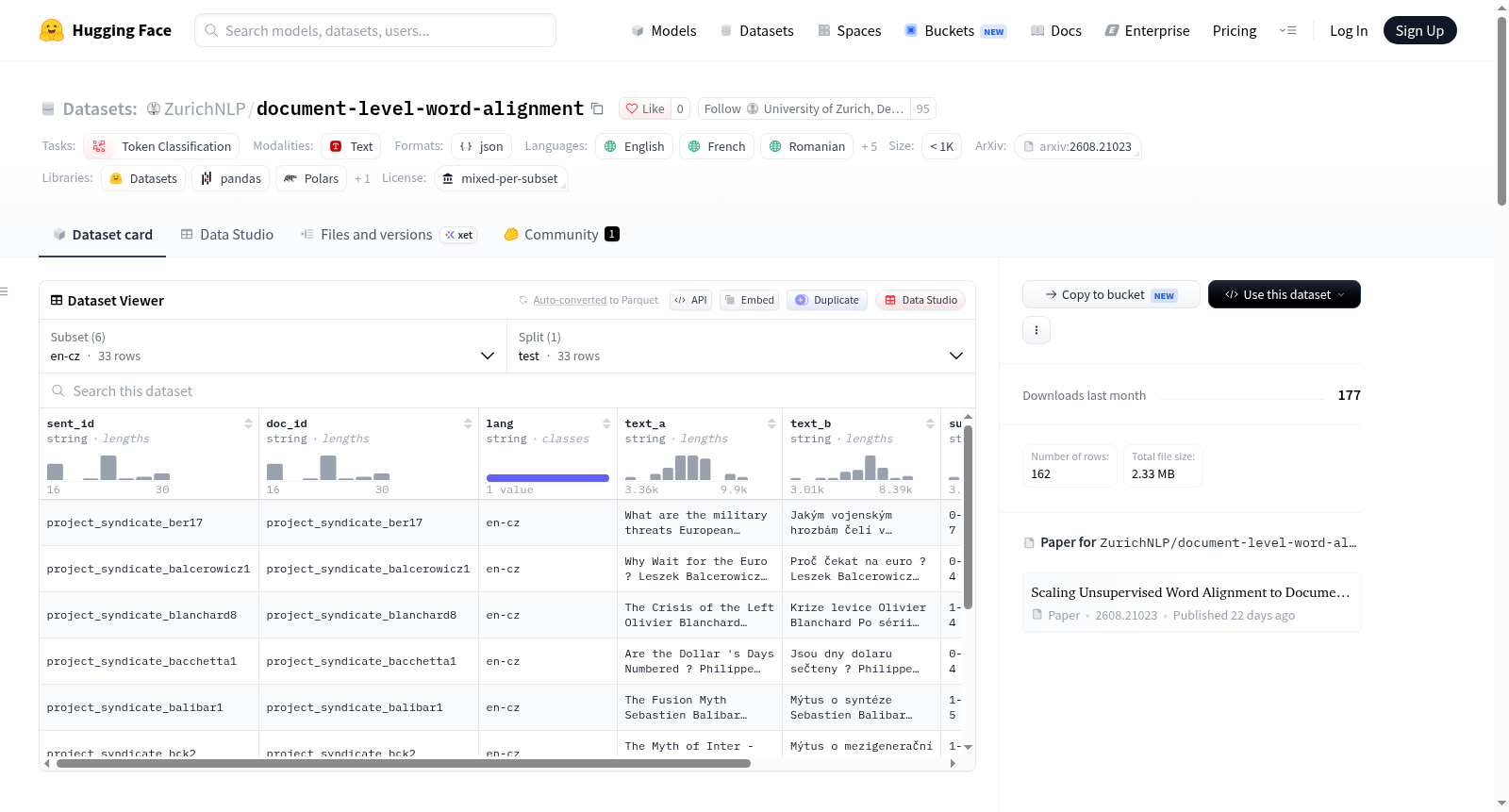Open the more navigation menu icon
This screenshot has height=812, width=1509.
1287,30
